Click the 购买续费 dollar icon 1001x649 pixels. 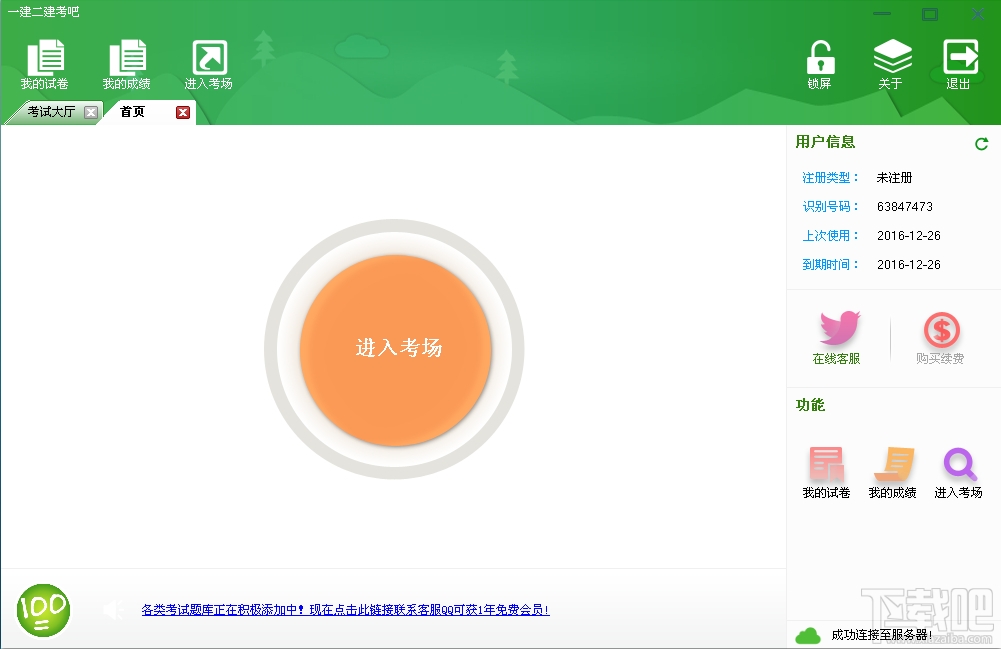(x=940, y=338)
